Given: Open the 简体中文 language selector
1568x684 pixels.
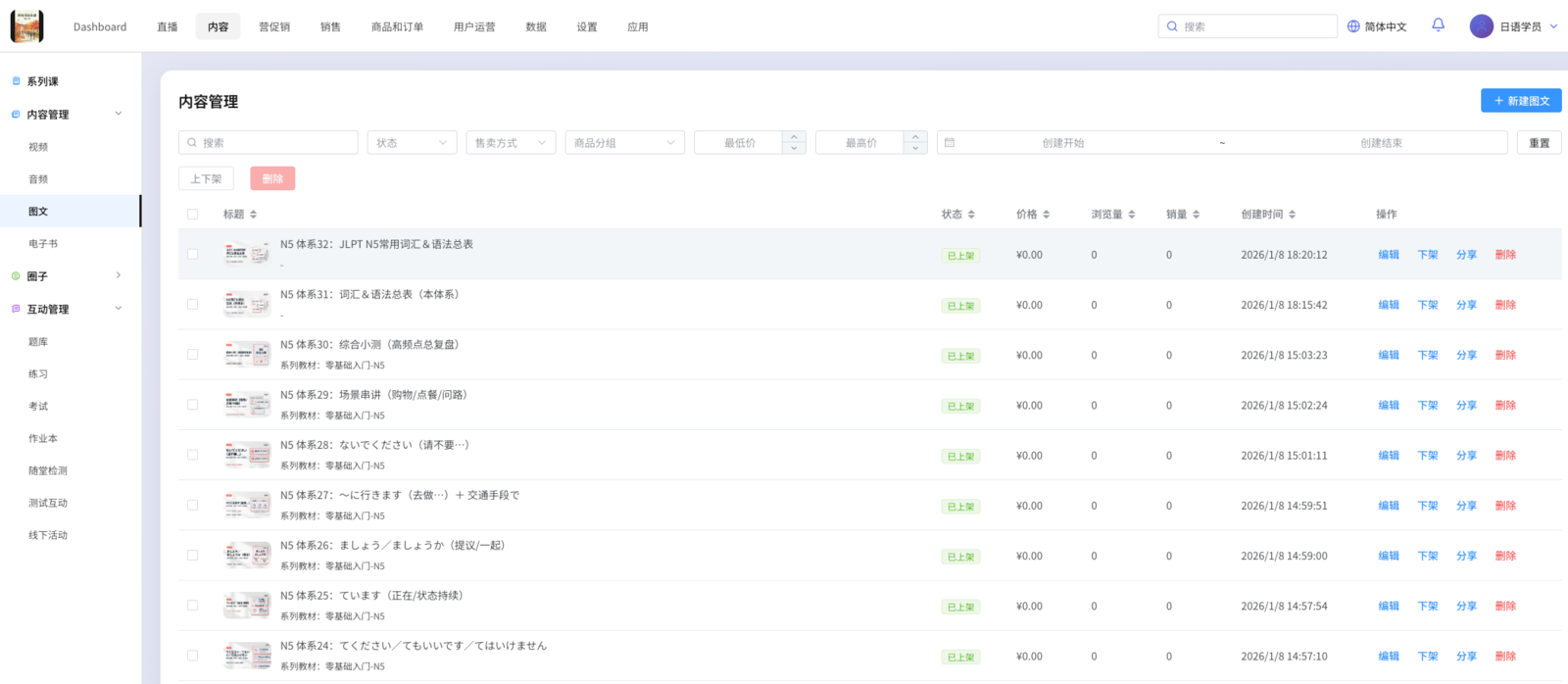Looking at the screenshot, I should point(1377,26).
